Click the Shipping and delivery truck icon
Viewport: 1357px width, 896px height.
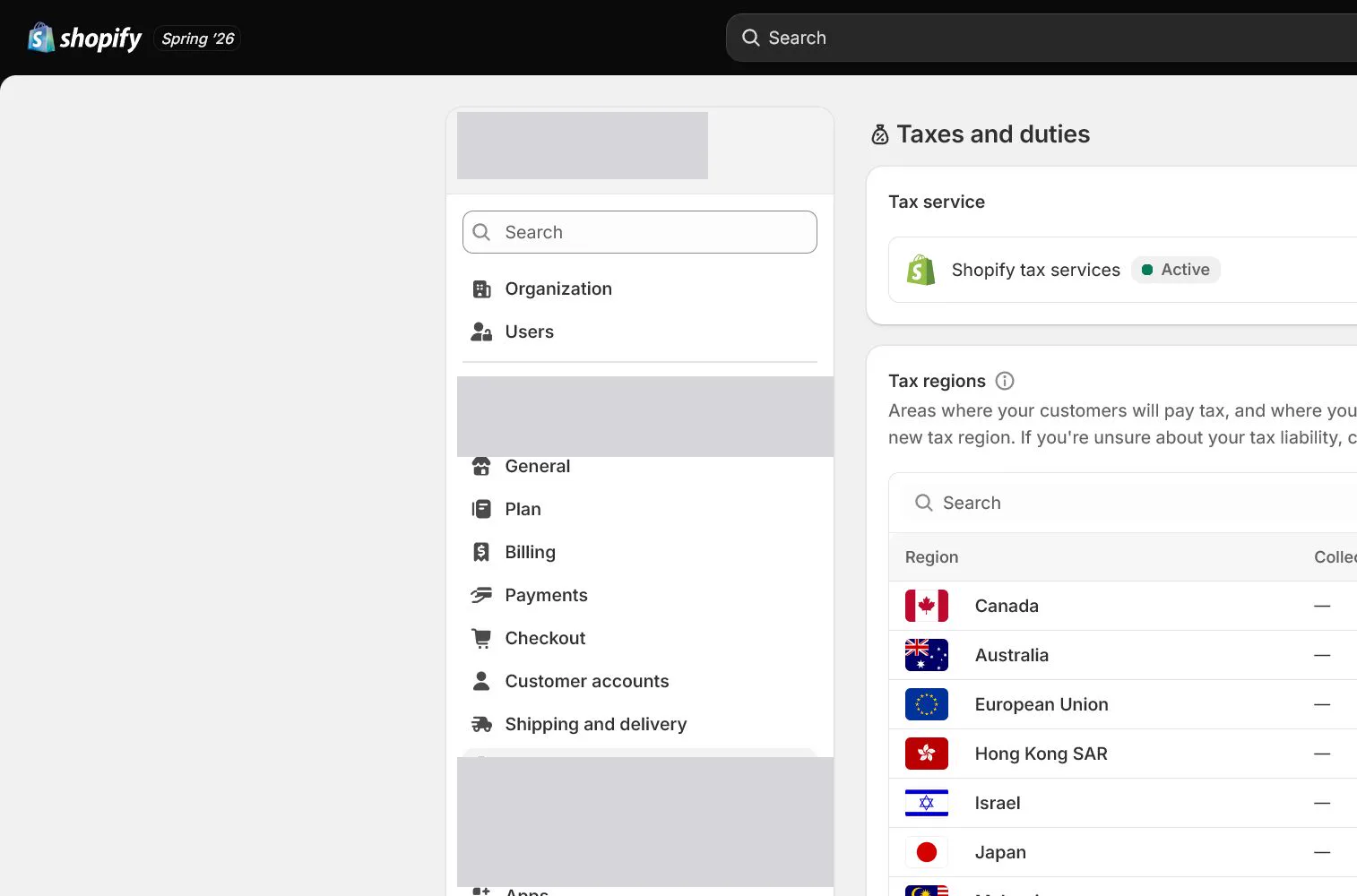[481, 724]
